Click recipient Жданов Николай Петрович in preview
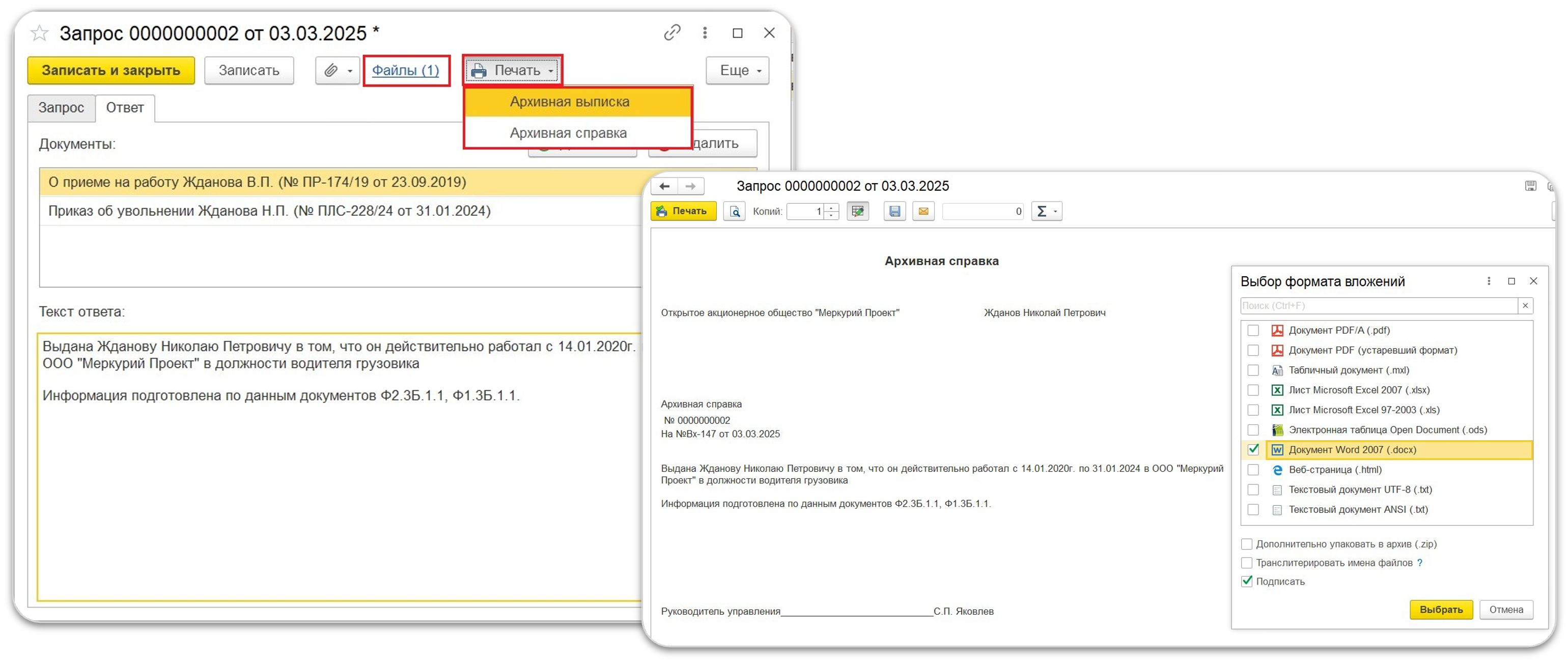The image size is (1568, 662). [1045, 313]
